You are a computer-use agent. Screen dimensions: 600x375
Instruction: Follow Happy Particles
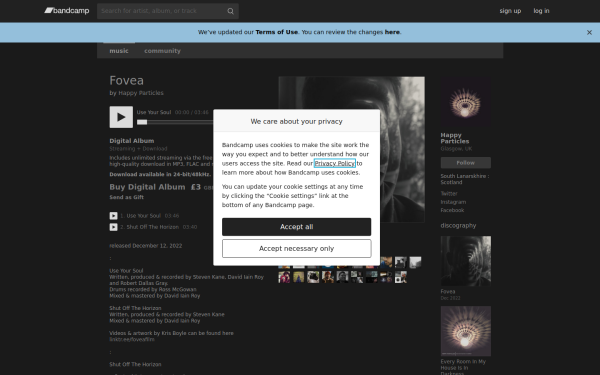pyautogui.click(x=466, y=163)
